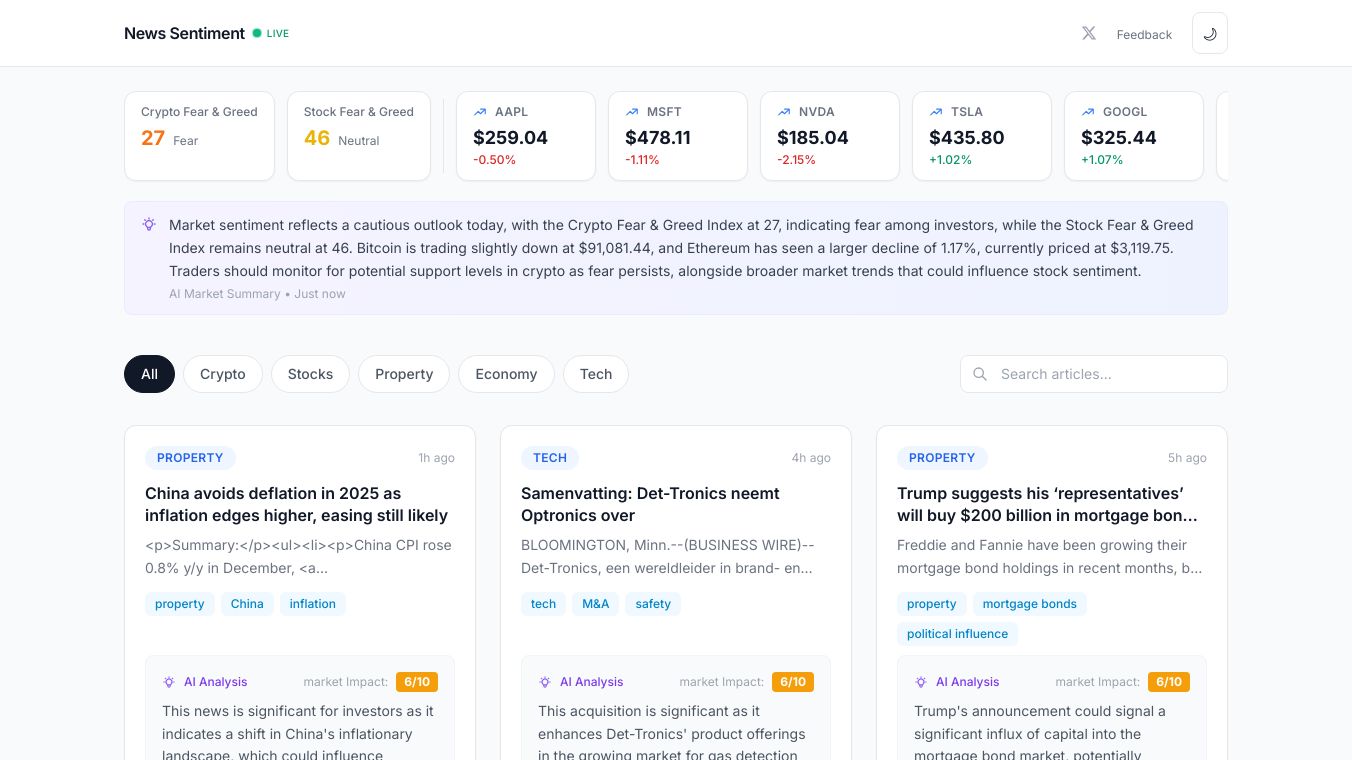Open the Crypto Fear & Greed card
Image resolution: width=1352 pixels, height=760 pixels.
(199, 136)
